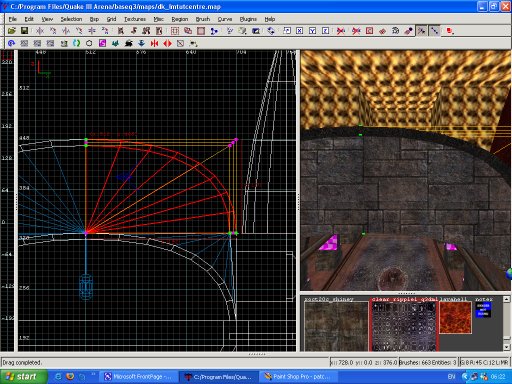
Task: Select the clear ripple texture thumbnail
Action: (x=404, y=326)
